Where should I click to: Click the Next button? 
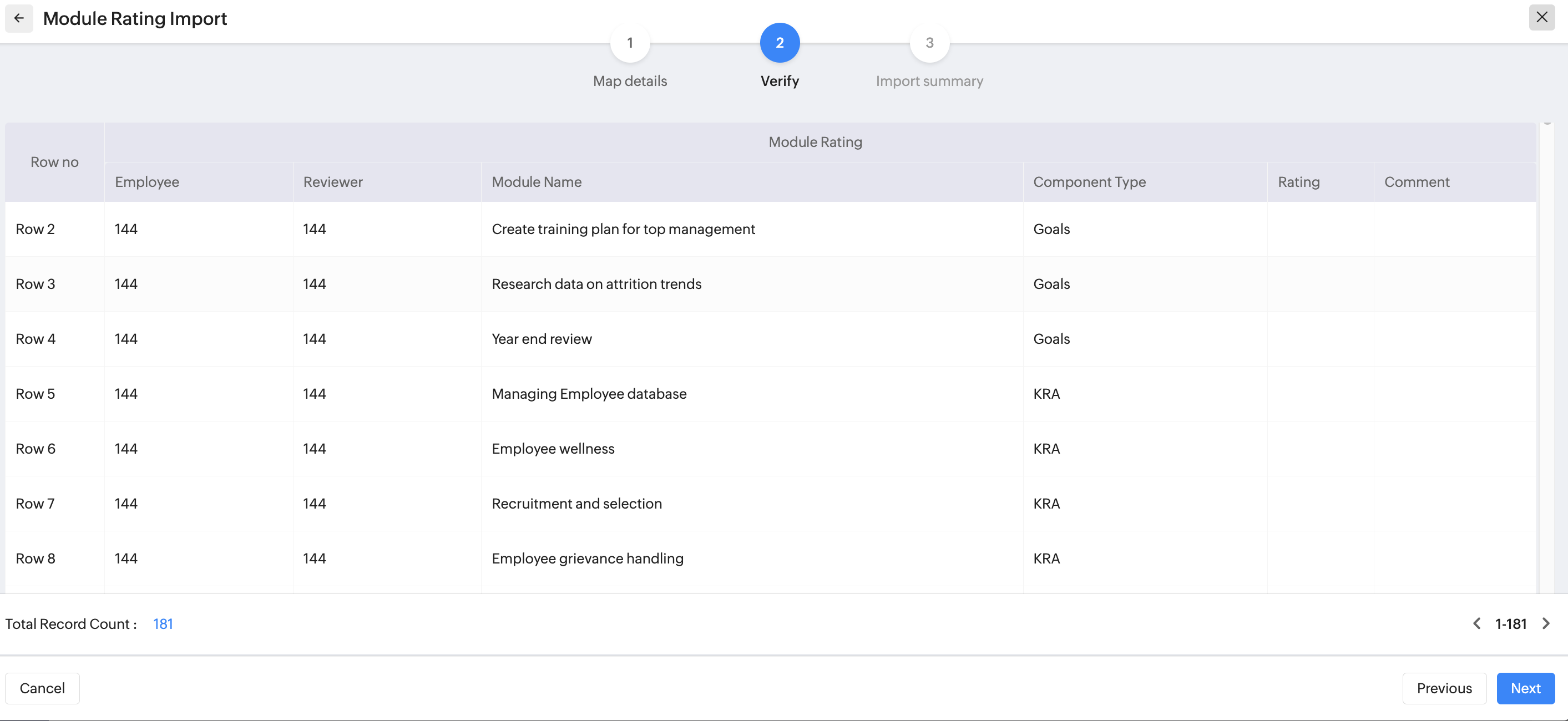pos(1525,688)
